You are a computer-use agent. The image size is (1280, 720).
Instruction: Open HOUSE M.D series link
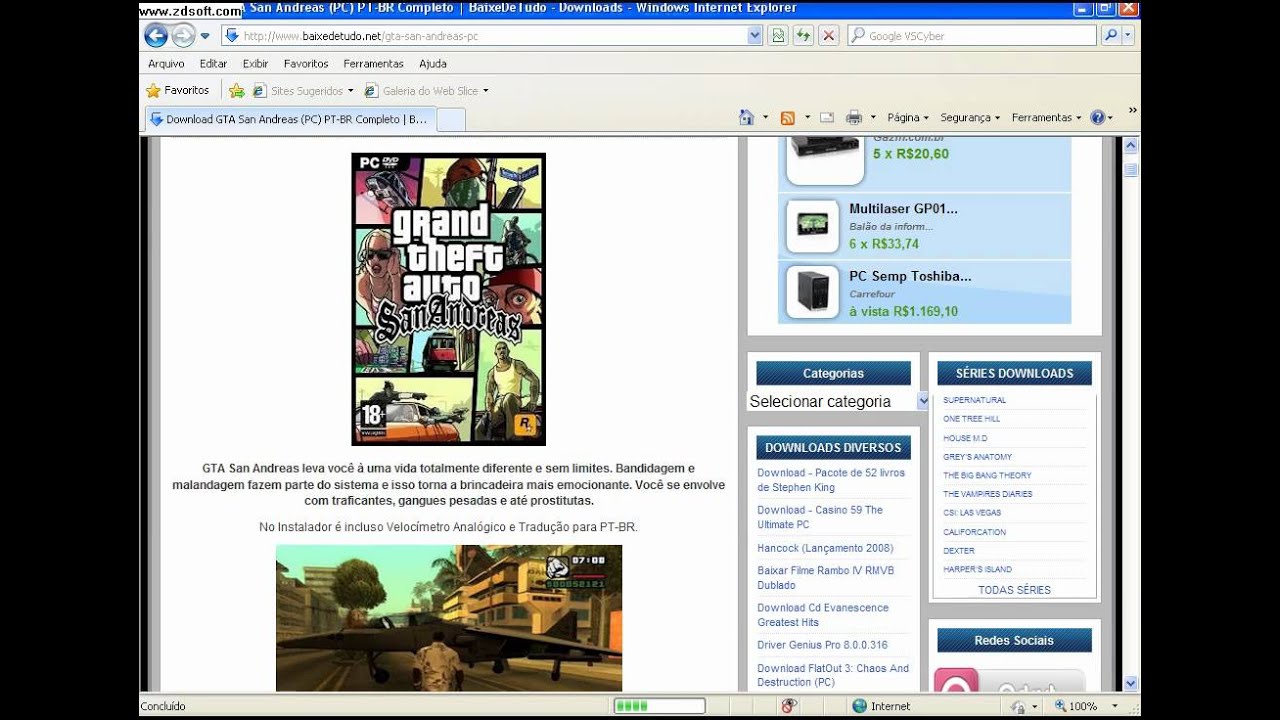(965, 438)
